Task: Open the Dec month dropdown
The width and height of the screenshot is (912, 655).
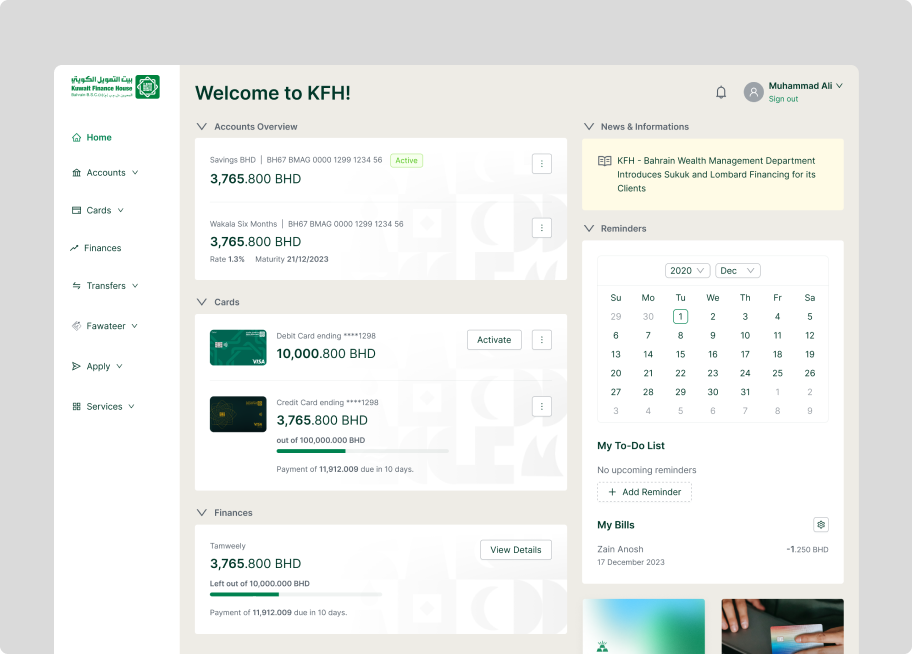Action: 738,270
